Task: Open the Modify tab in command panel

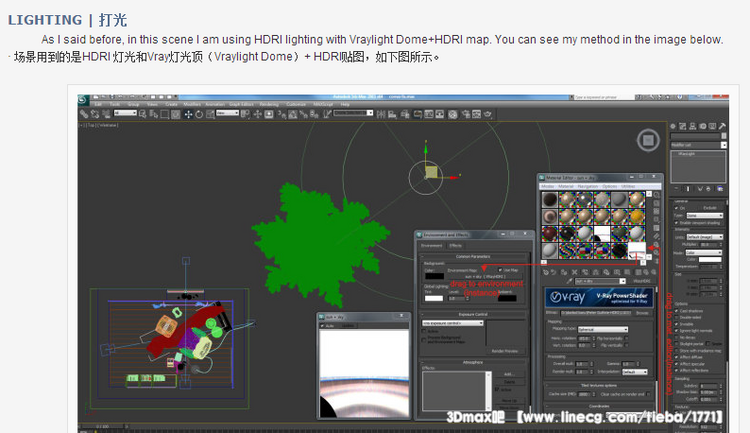Action: (x=683, y=126)
